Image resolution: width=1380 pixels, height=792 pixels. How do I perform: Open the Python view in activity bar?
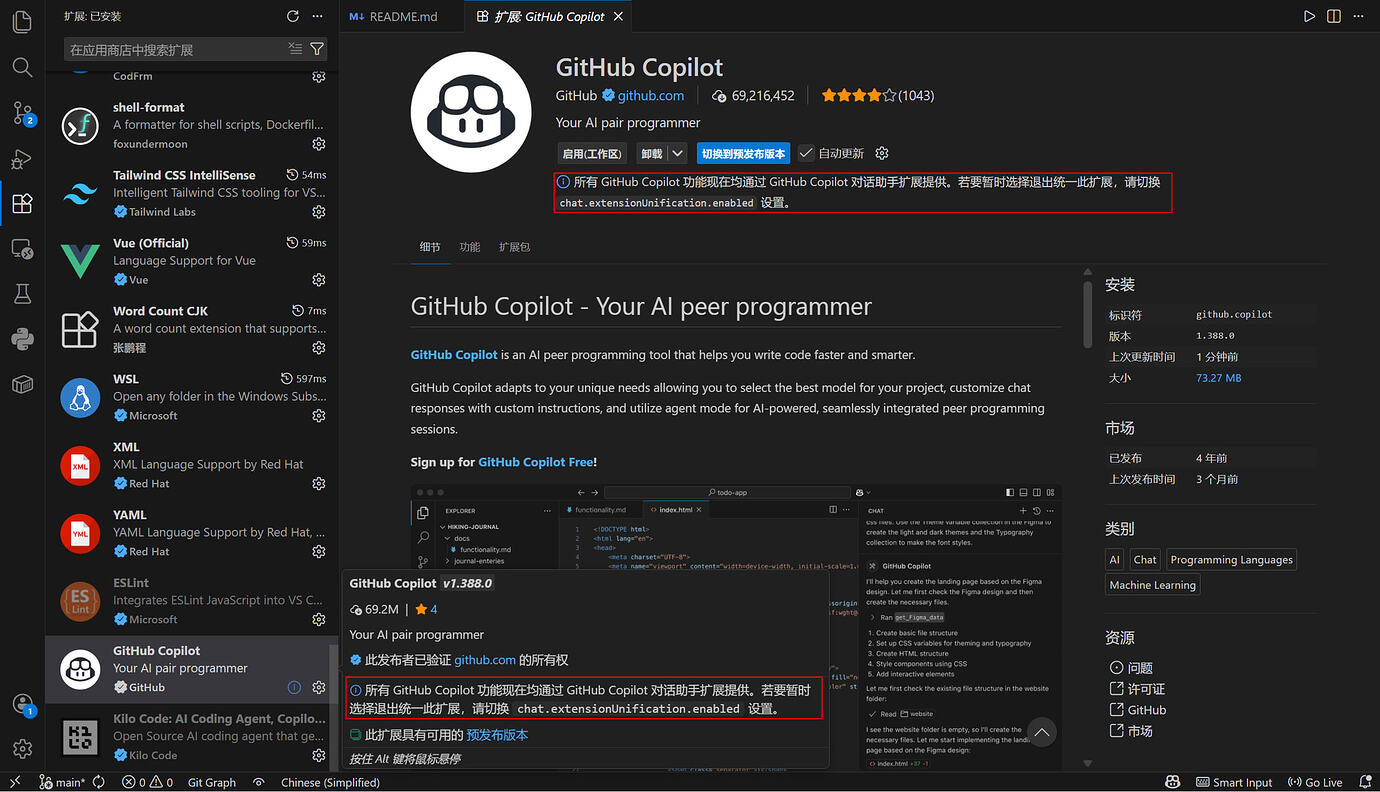22,339
